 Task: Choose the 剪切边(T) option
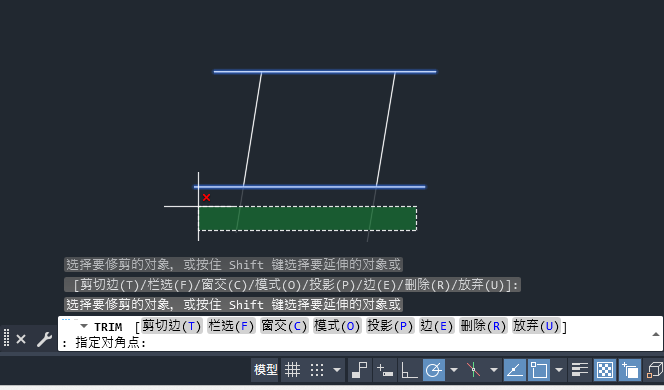coord(172,326)
